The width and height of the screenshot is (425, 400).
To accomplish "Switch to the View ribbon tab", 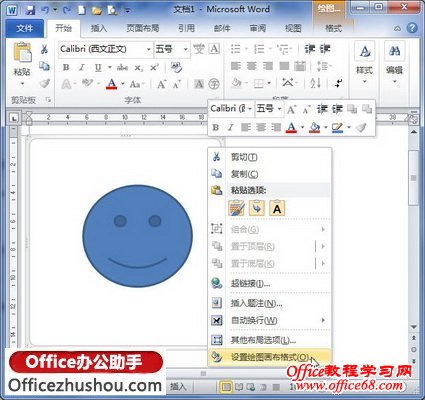I will tap(293, 29).
